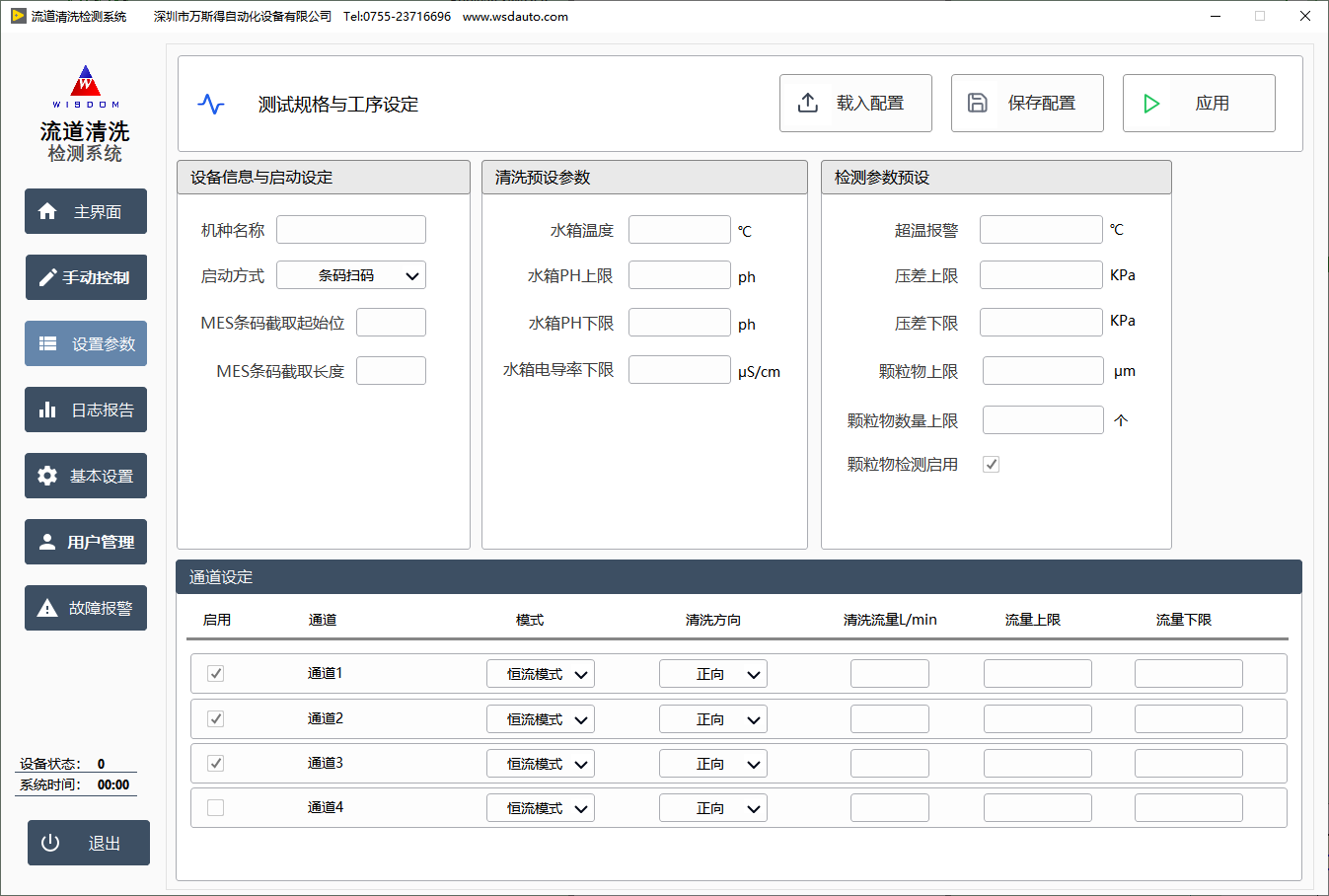The height and width of the screenshot is (896, 1329).
Task: Click the home icon for 主界面
Action: tap(47, 211)
